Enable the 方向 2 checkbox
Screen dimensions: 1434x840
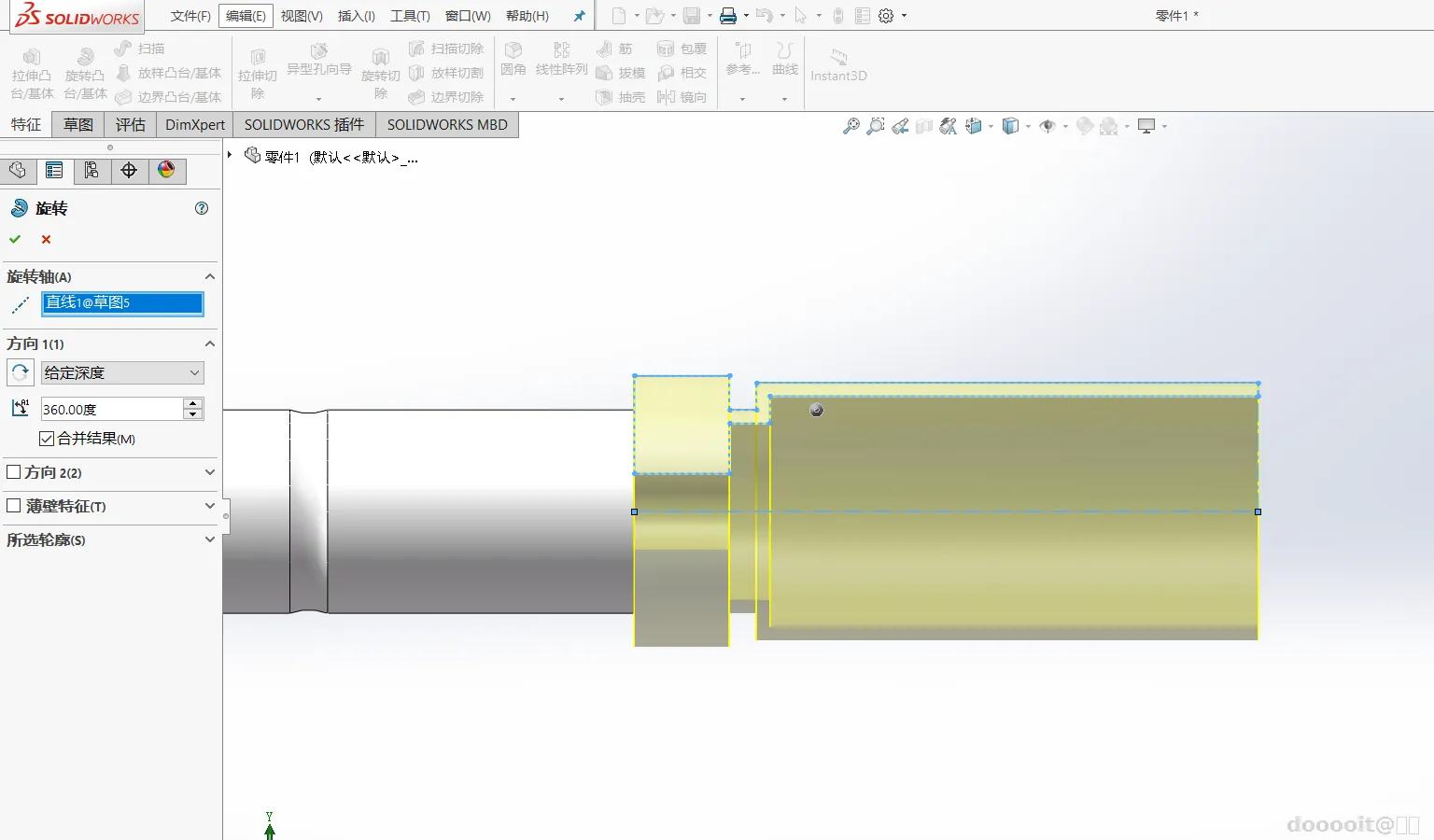(14, 472)
